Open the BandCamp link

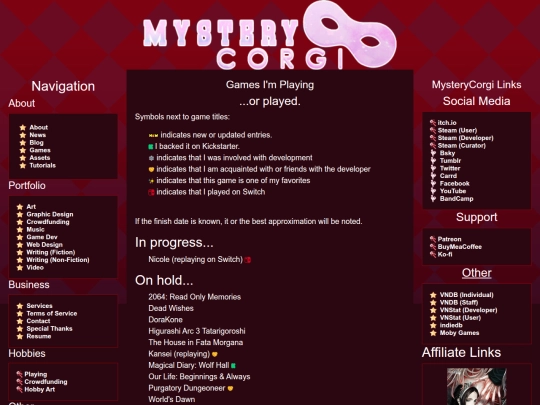pos(457,198)
